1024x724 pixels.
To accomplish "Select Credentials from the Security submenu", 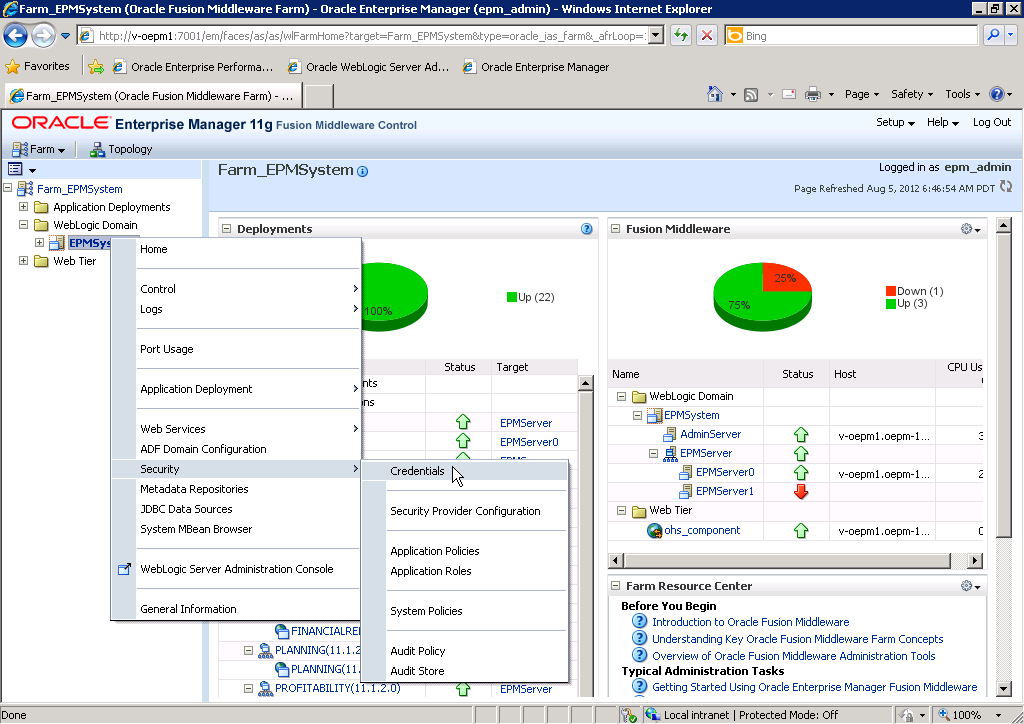I will 417,470.
